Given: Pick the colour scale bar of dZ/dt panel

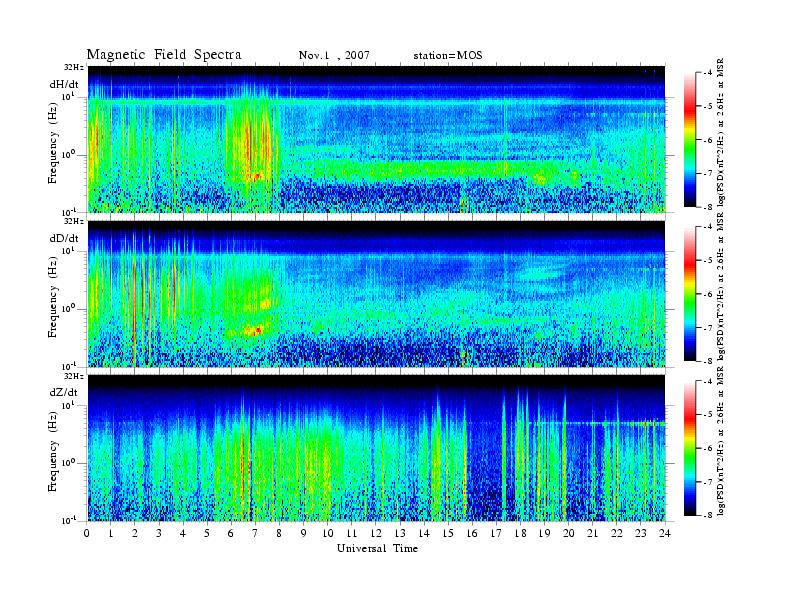Looking at the screenshot, I should (x=689, y=448).
